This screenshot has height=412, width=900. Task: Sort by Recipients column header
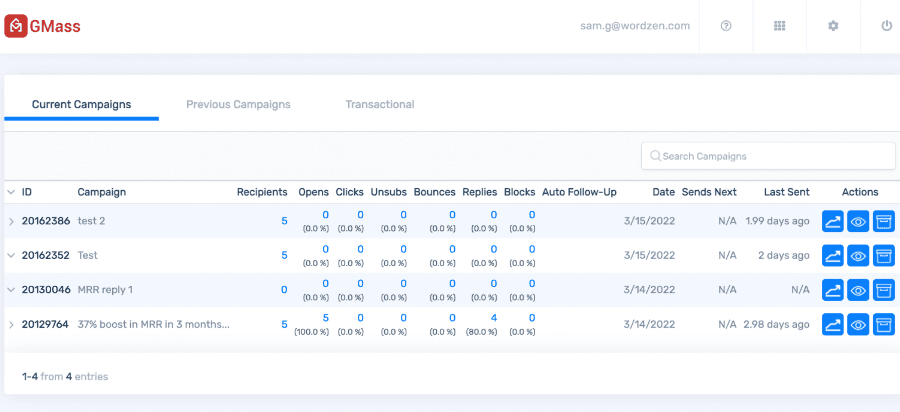(x=262, y=192)
